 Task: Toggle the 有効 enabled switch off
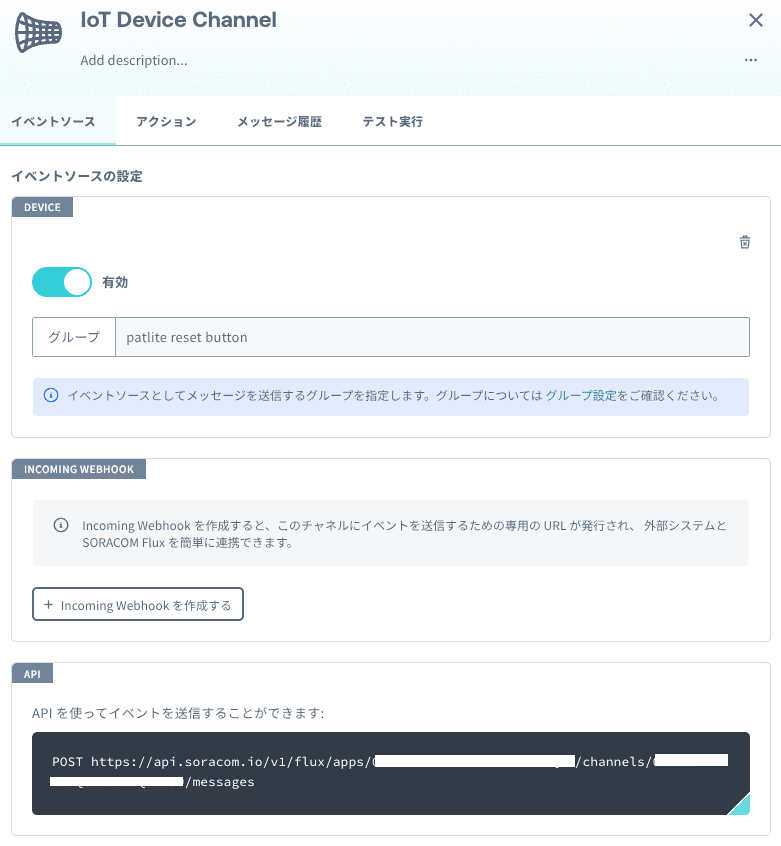[62, 282]
